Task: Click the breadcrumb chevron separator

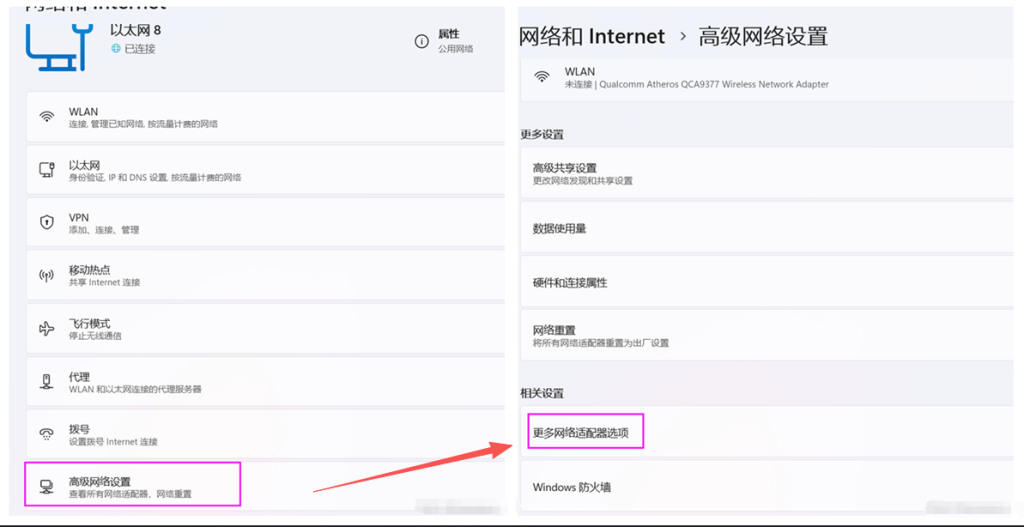Action: point(683,37)
